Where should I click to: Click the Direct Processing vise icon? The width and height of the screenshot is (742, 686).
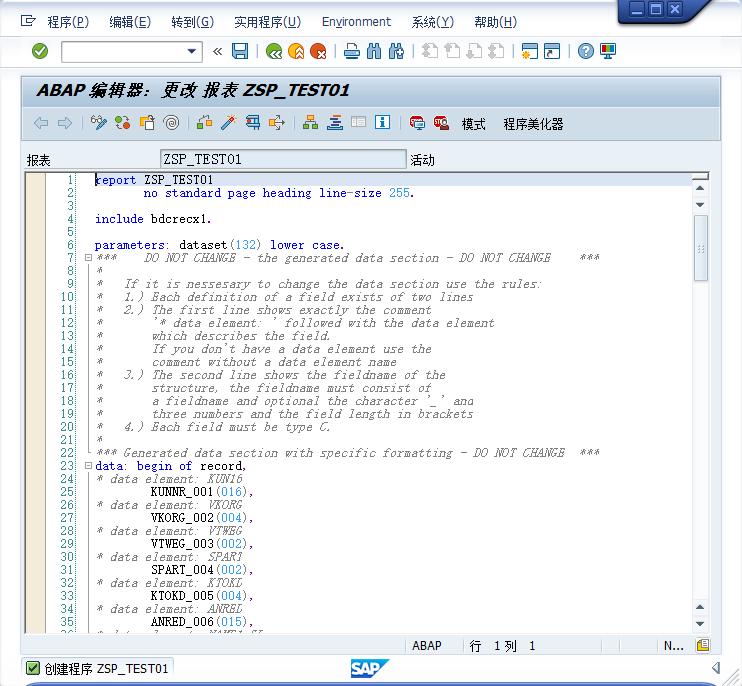pos(253,123)
